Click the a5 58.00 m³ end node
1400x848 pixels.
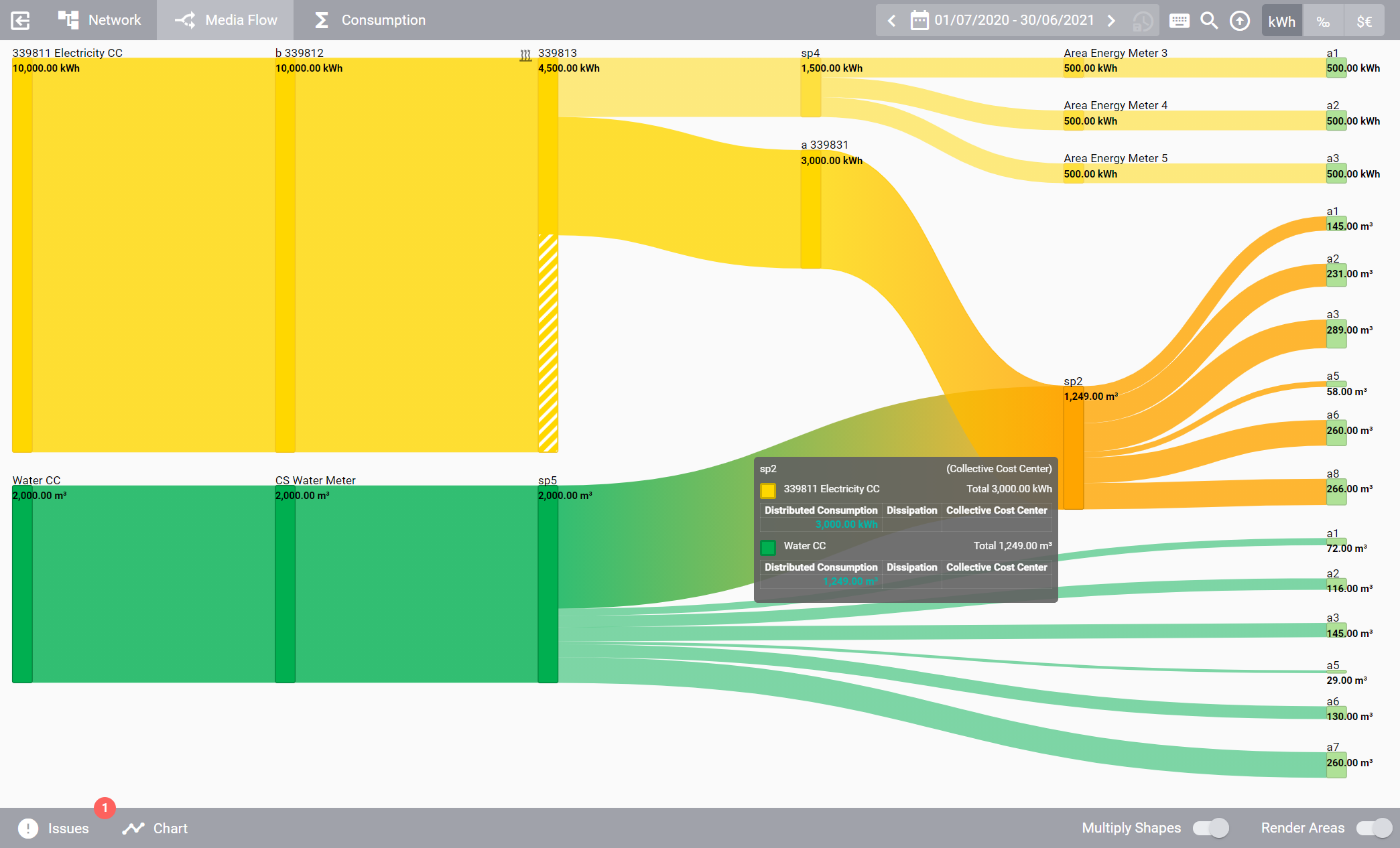[x=1336, y=384]
